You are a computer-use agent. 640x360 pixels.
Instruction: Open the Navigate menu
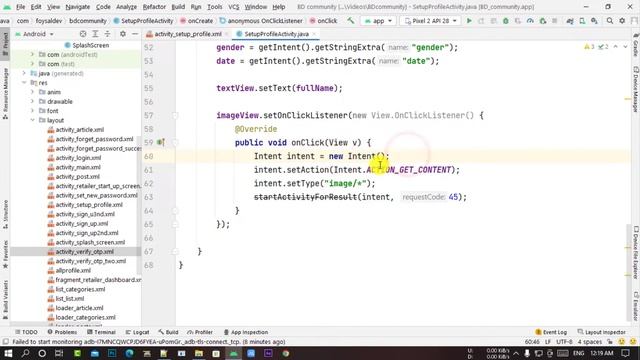tap(78, 7)
